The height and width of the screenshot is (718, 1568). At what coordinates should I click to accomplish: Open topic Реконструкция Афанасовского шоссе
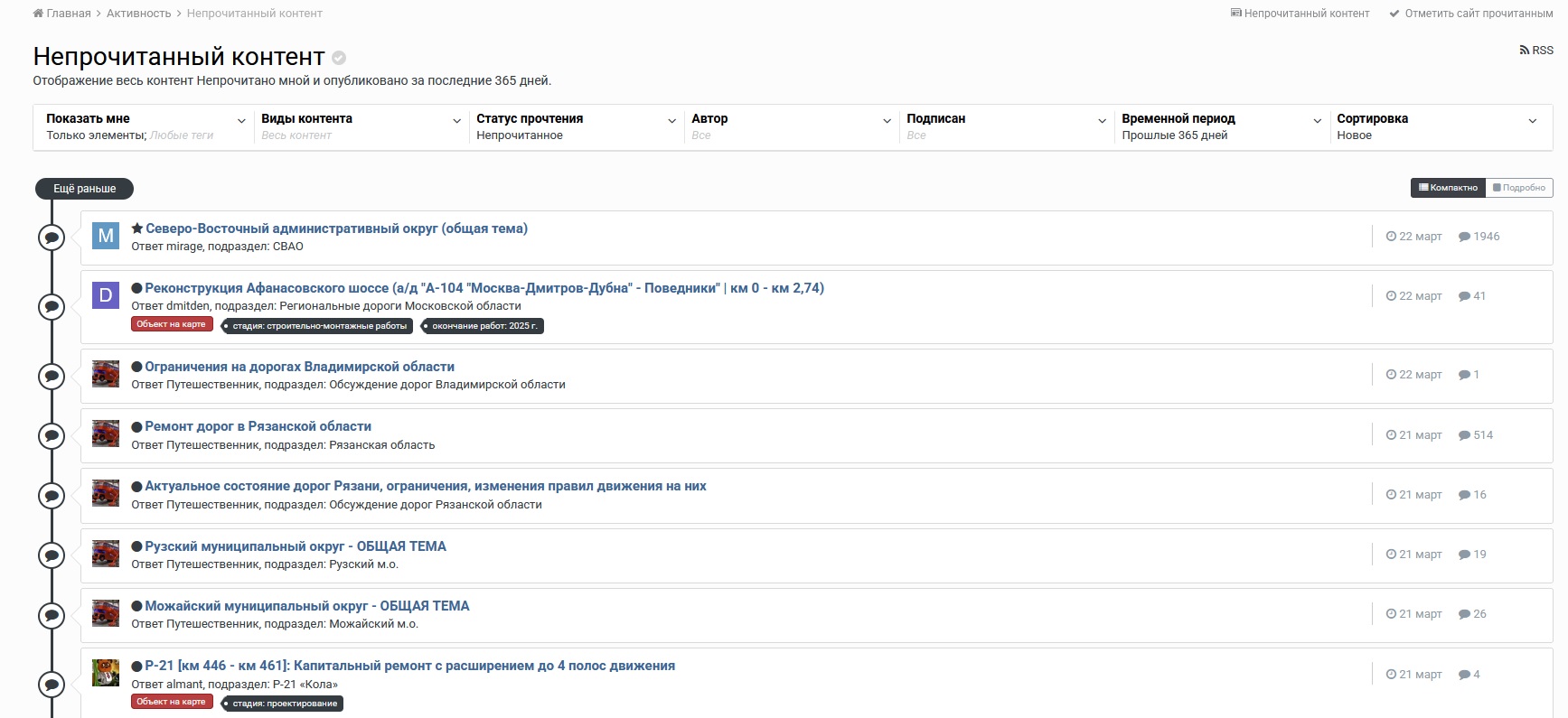click(484, 288)
